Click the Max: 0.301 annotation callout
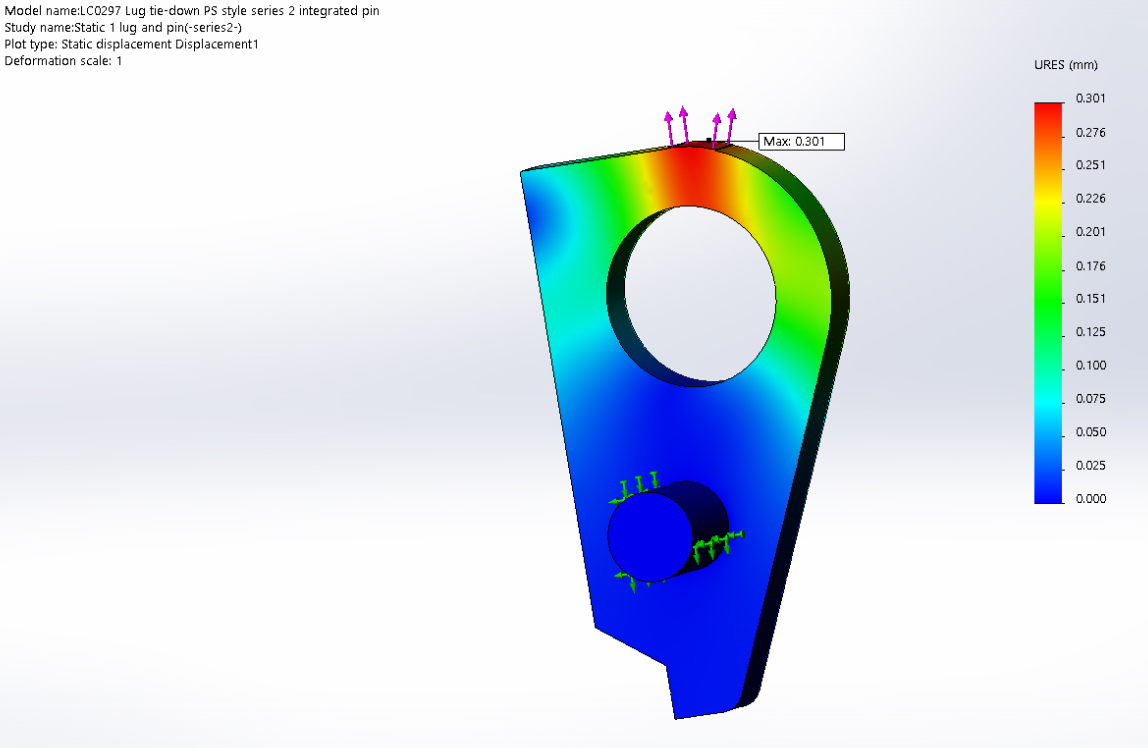1148x748 pixels. click(801, 141)
